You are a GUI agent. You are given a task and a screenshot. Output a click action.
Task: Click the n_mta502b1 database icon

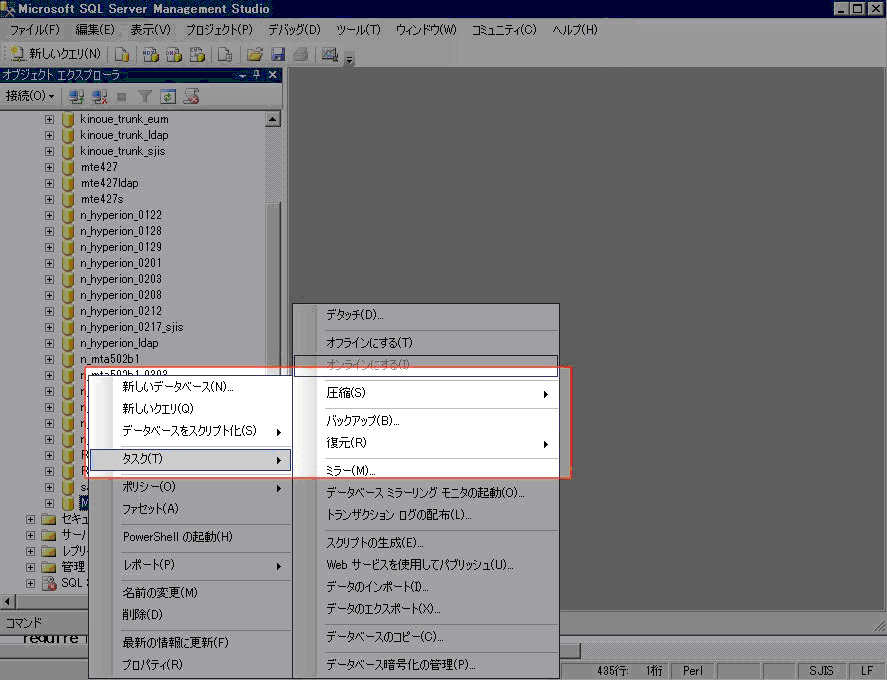[68, 359]
